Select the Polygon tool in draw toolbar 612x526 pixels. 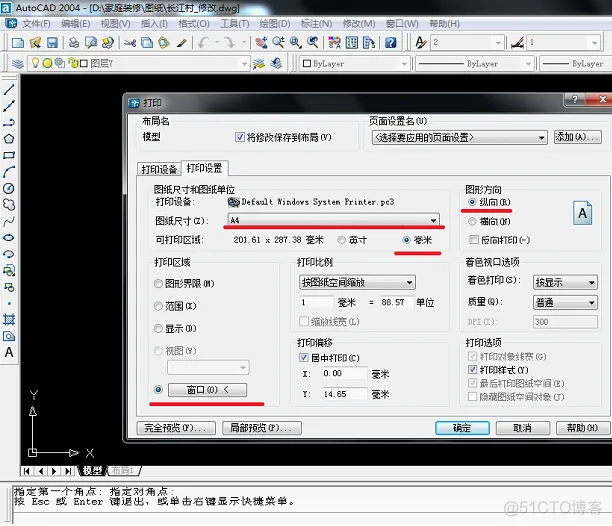(x=9, y=139)
